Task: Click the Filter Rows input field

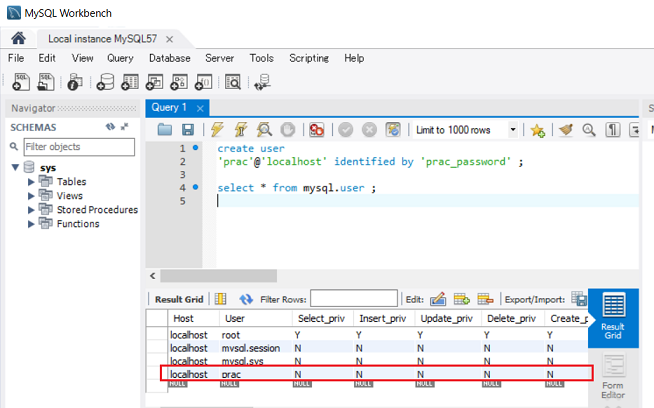Action: click(x=354, y=298)
